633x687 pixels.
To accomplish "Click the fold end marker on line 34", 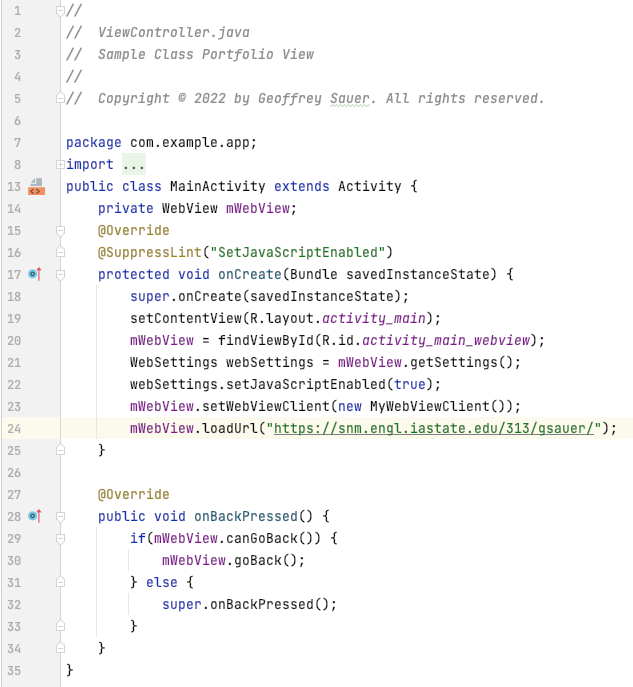I will click(60, 648).
